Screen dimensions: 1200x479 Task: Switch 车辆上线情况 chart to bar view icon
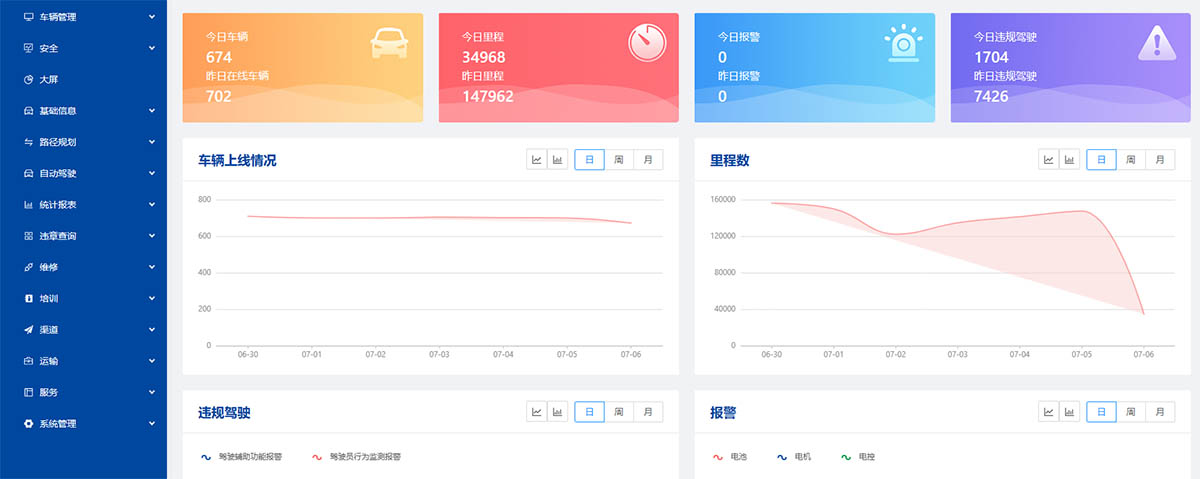pyautogui.click(x=558, y=160)
